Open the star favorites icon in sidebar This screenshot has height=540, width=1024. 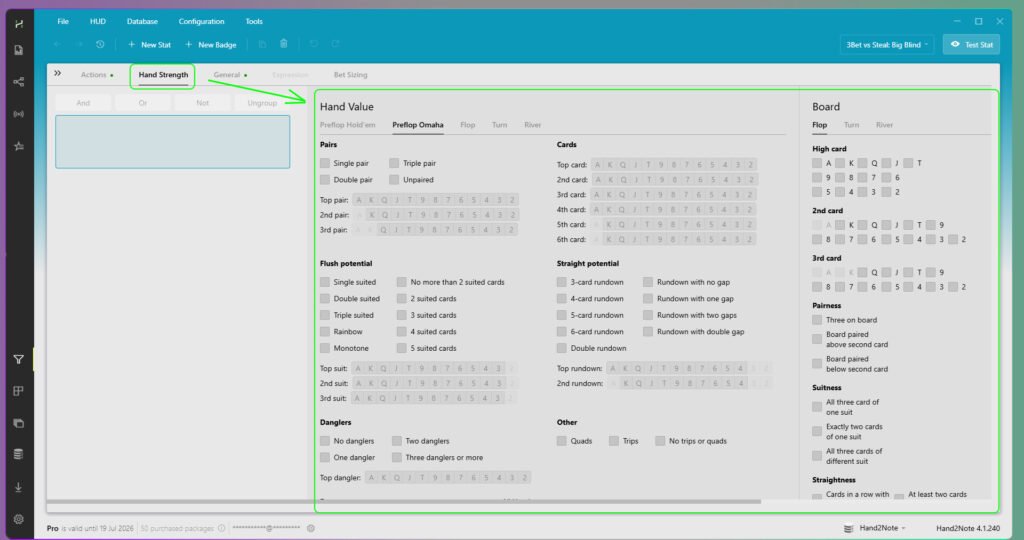click(18, 146)
